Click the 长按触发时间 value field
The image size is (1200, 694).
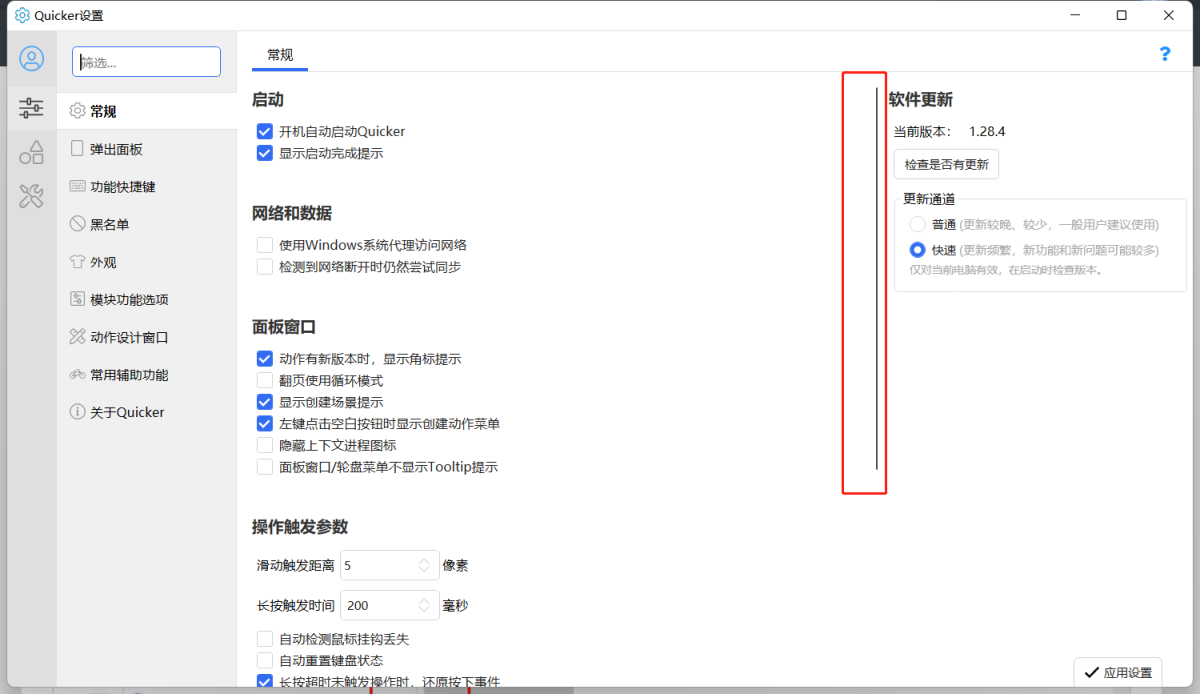[x=390, y=605]
